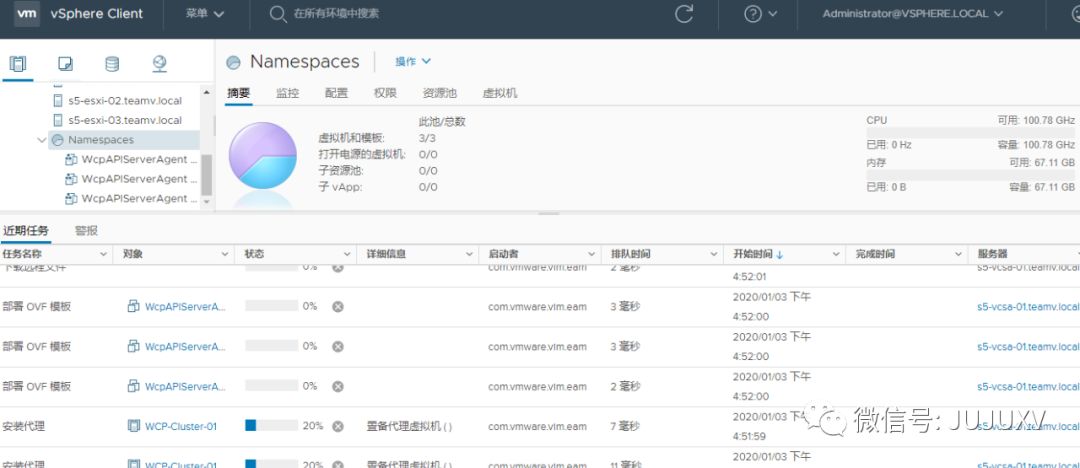
Task: Open filter dropdown on 排队时间 column
Action: pos(714,254)
